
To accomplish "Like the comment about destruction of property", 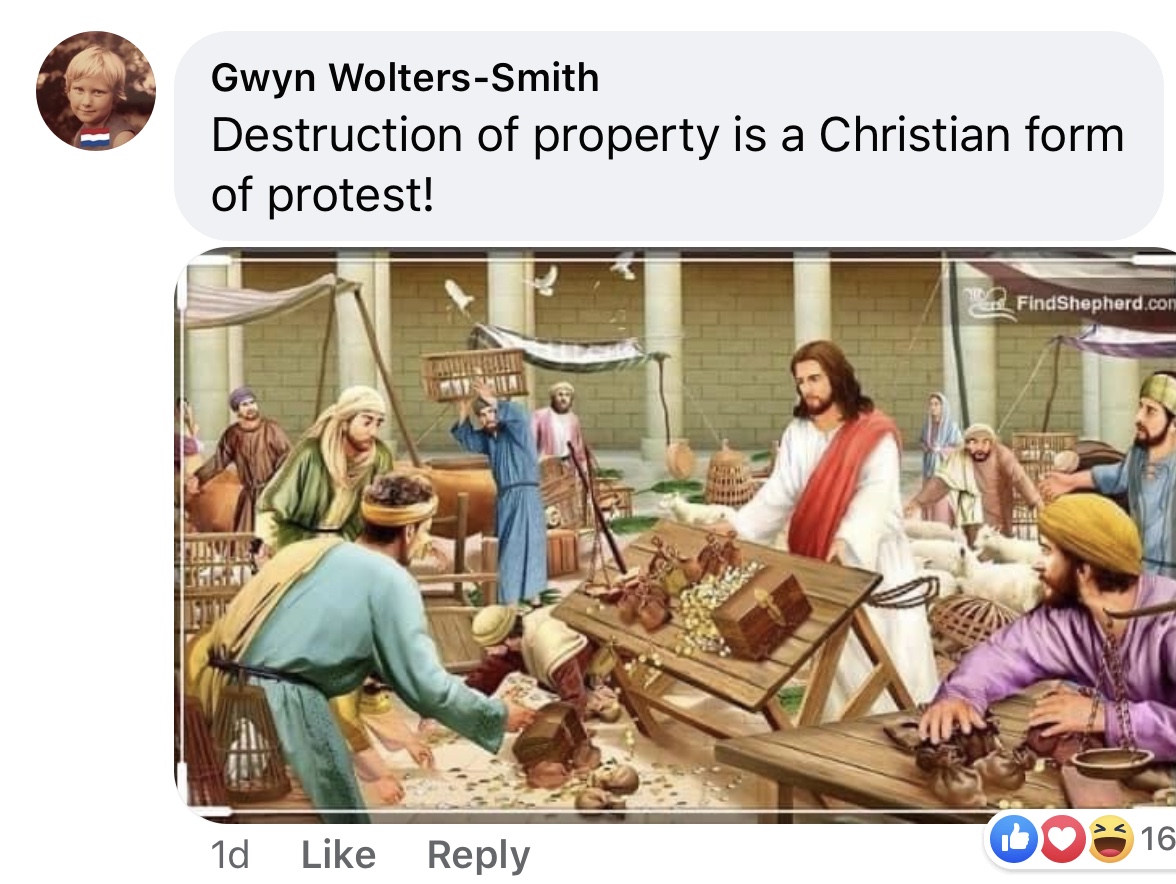I will pyautogui.click(x=338, y=855).
